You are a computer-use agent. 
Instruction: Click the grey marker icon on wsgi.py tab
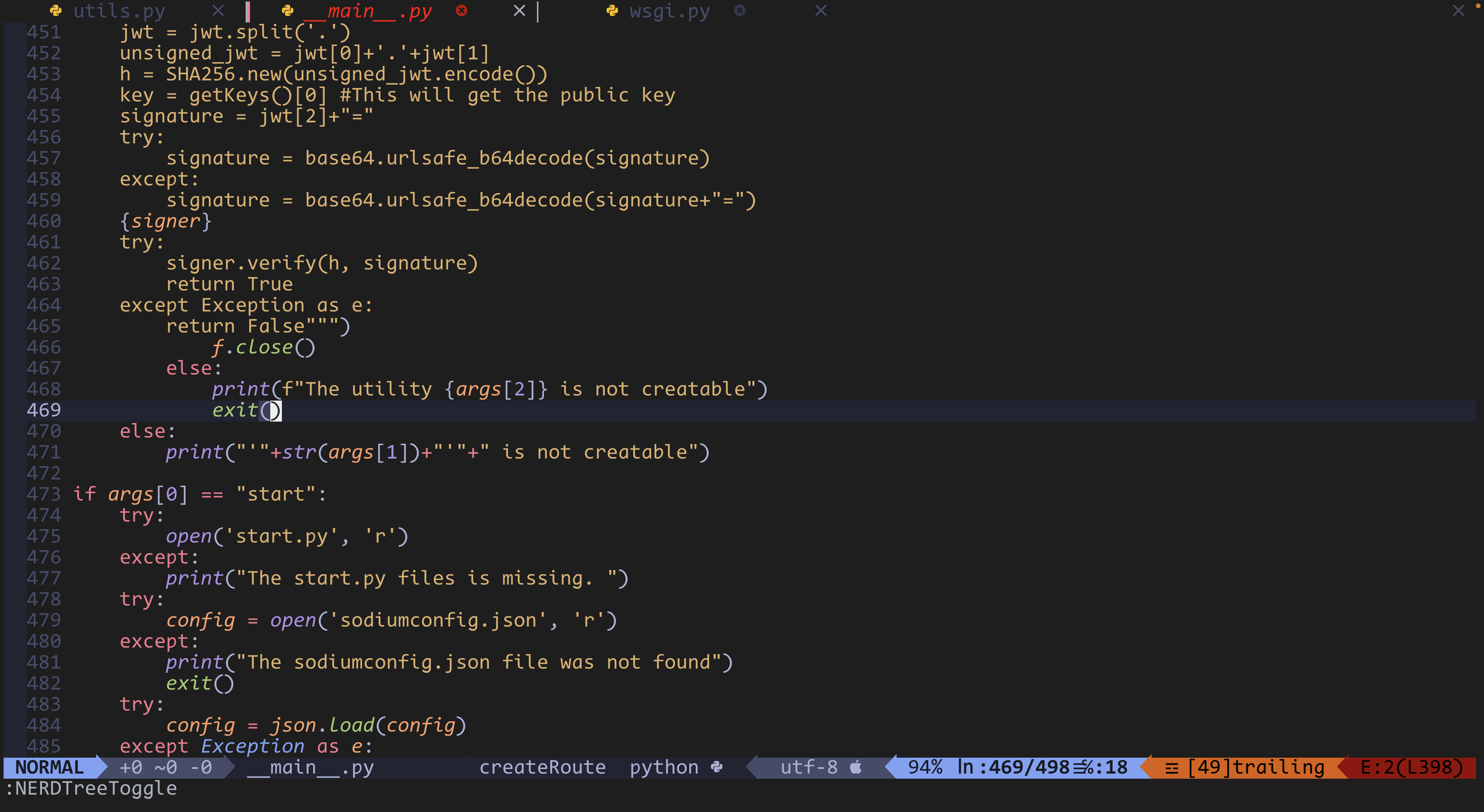740,11
